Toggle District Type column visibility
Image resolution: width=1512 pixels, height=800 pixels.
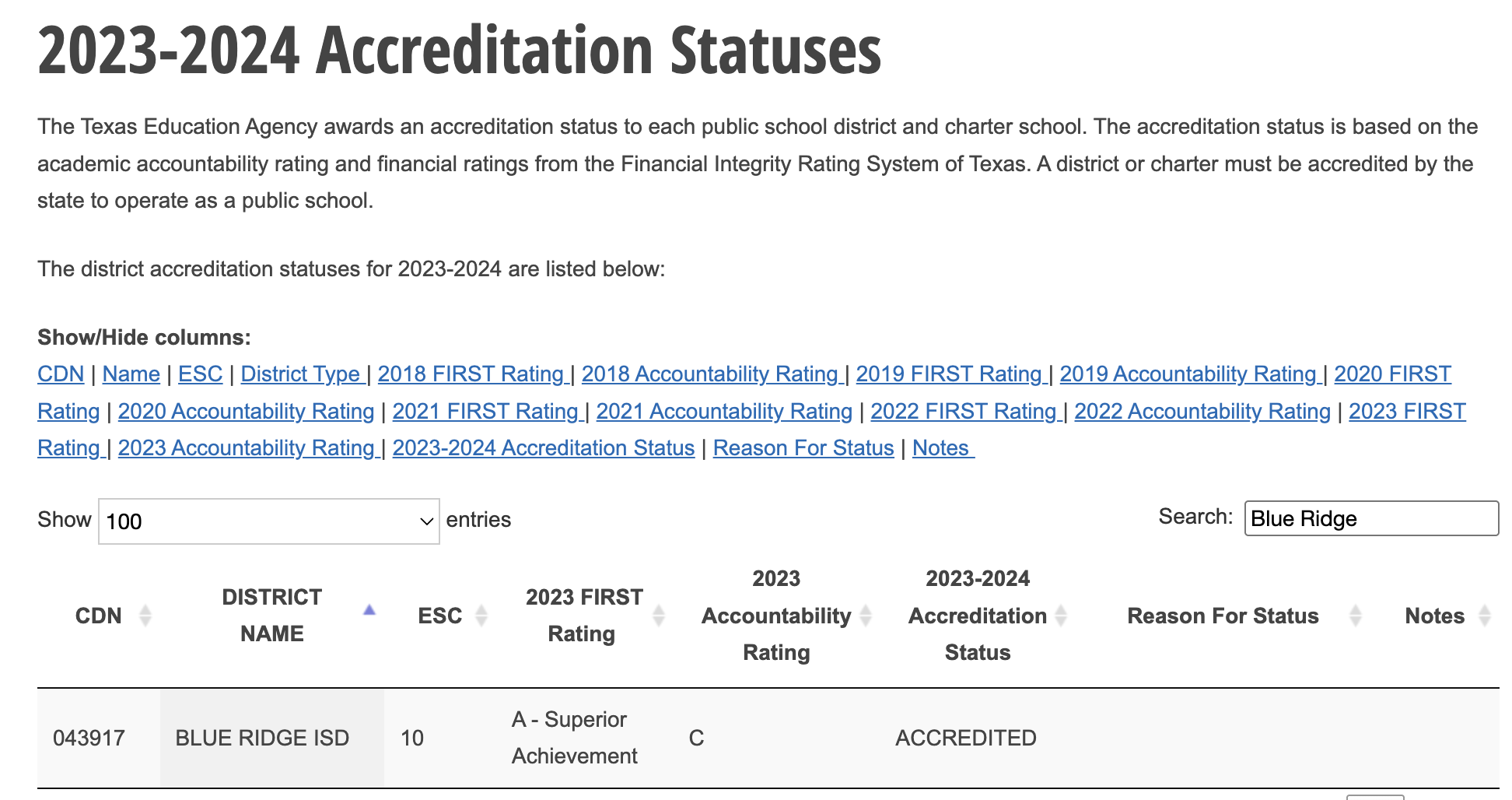click(x=301, y=374)
